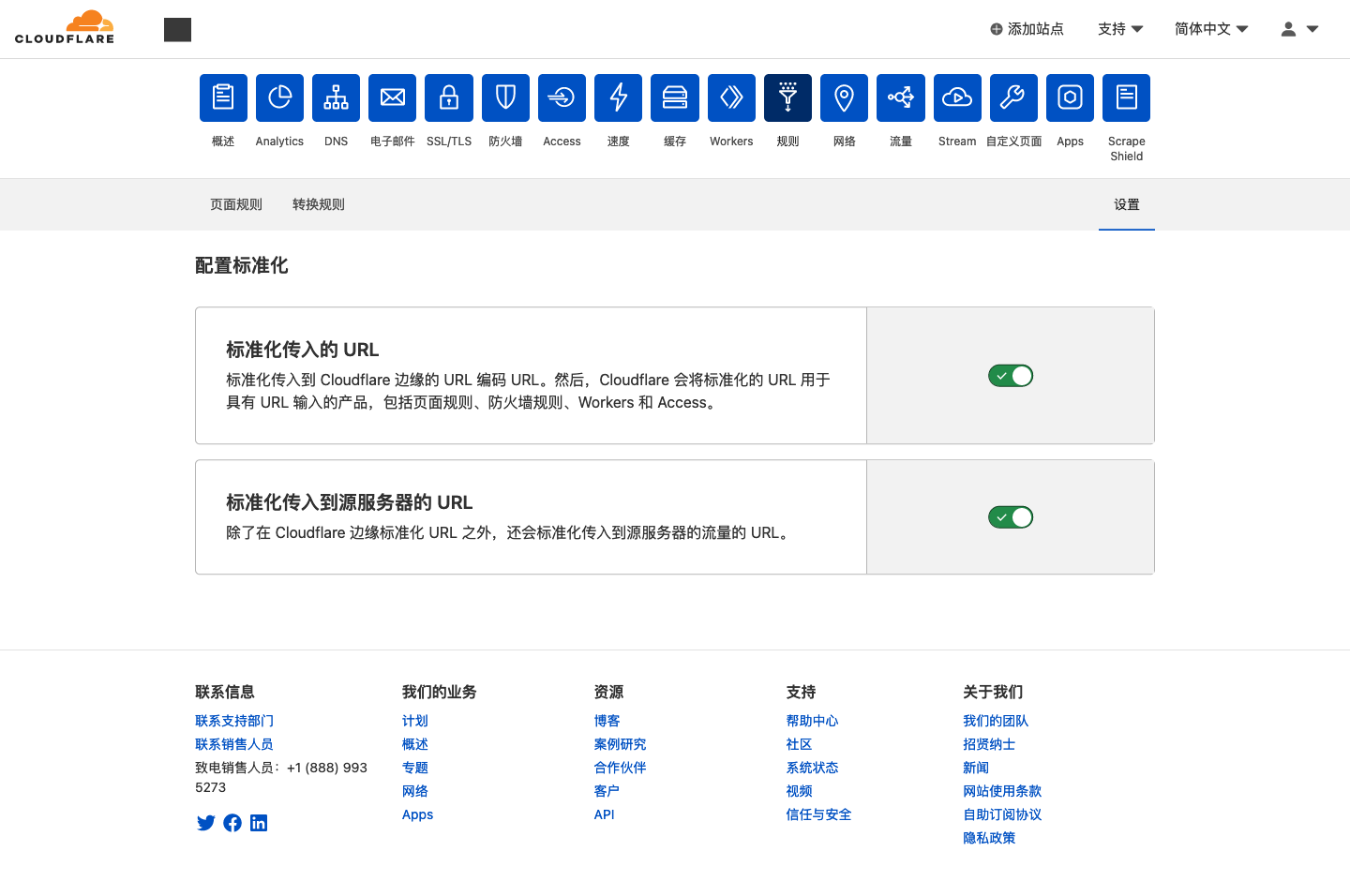Screen dimensions: 1350x896
Task: Go to SSL/TLS lock icon
Action: point(449,97)
